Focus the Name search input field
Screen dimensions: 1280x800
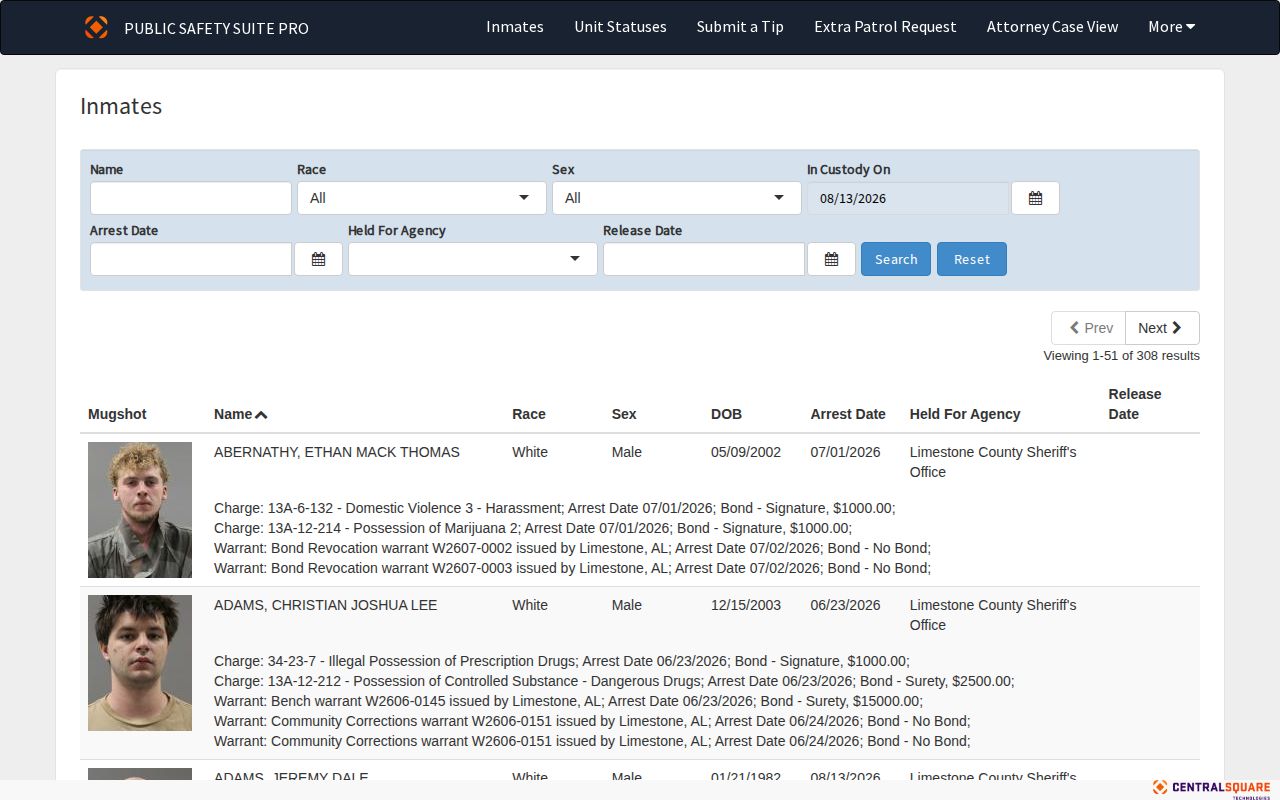pyautogui.click(x=191, y=198)
